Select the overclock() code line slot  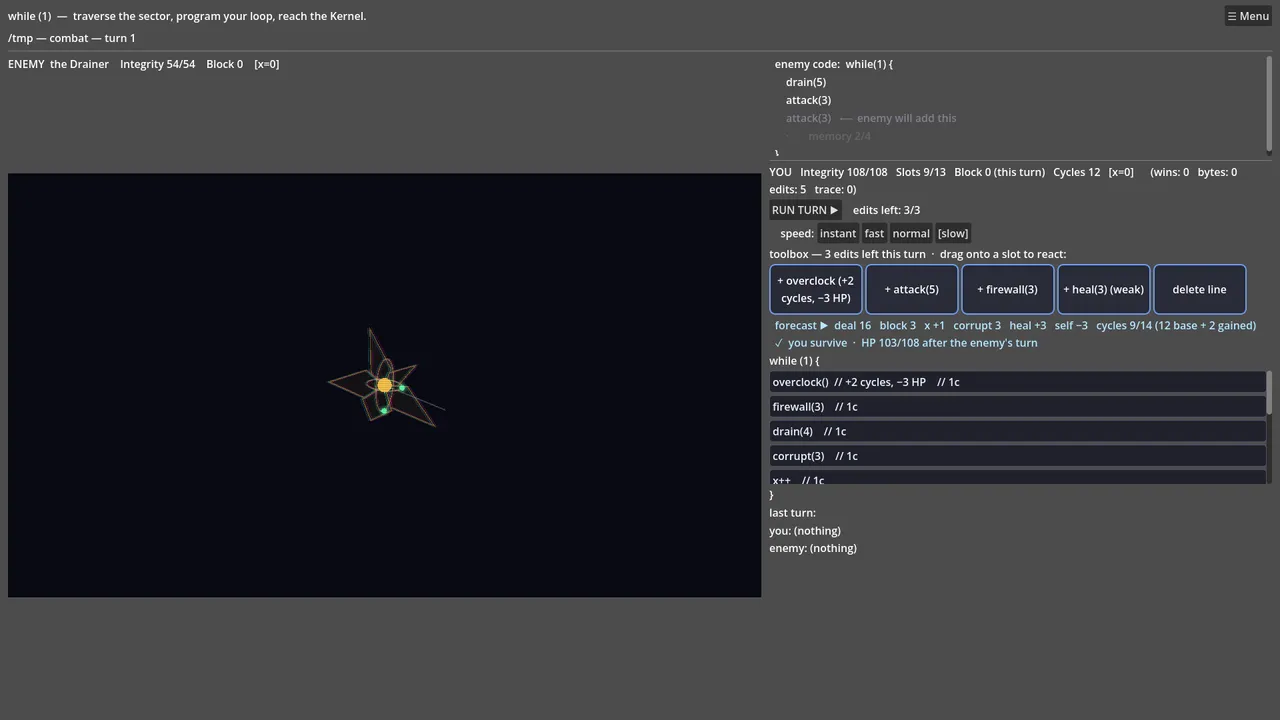tap(1018, 382)
